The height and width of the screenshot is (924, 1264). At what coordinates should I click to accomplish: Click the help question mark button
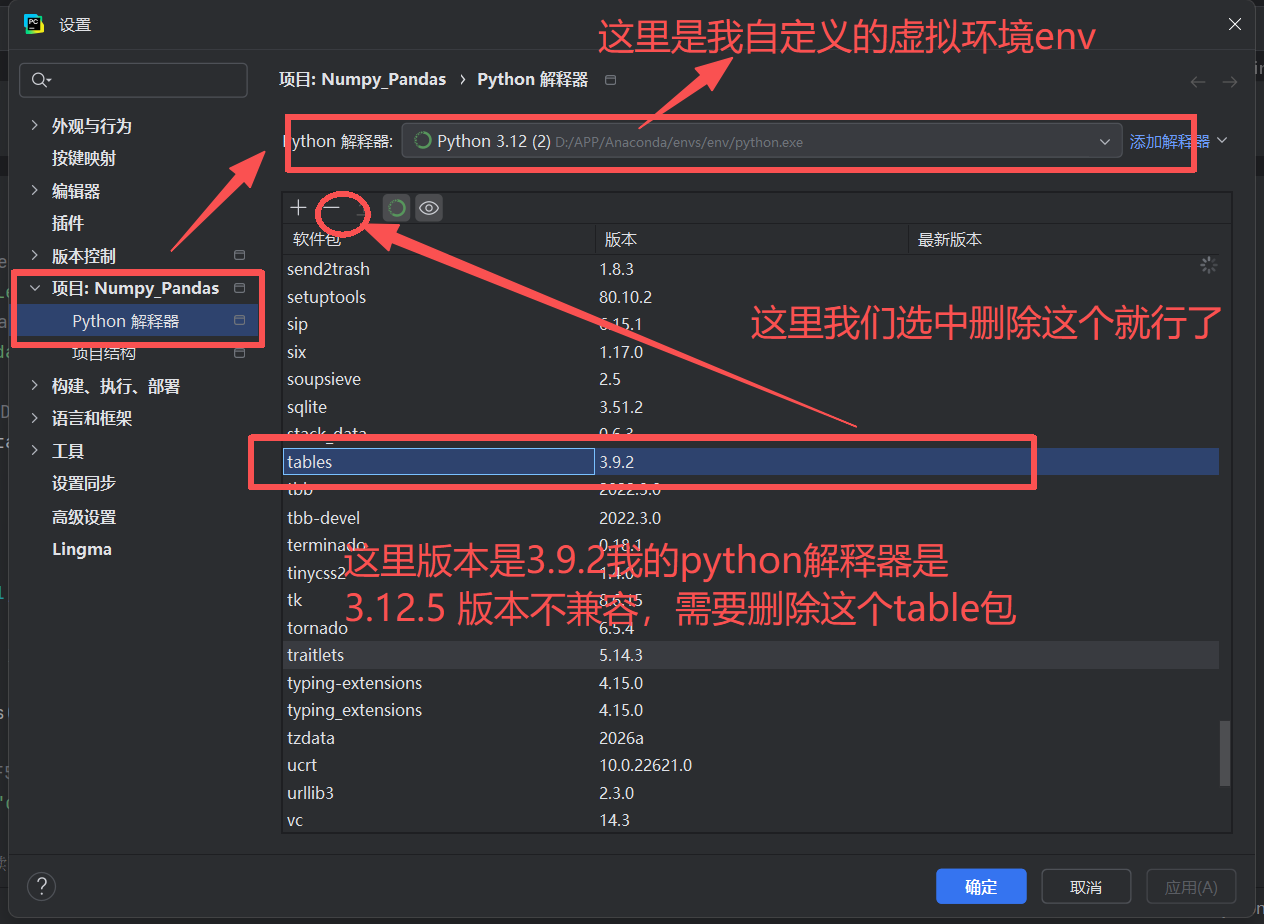[41, 886]
